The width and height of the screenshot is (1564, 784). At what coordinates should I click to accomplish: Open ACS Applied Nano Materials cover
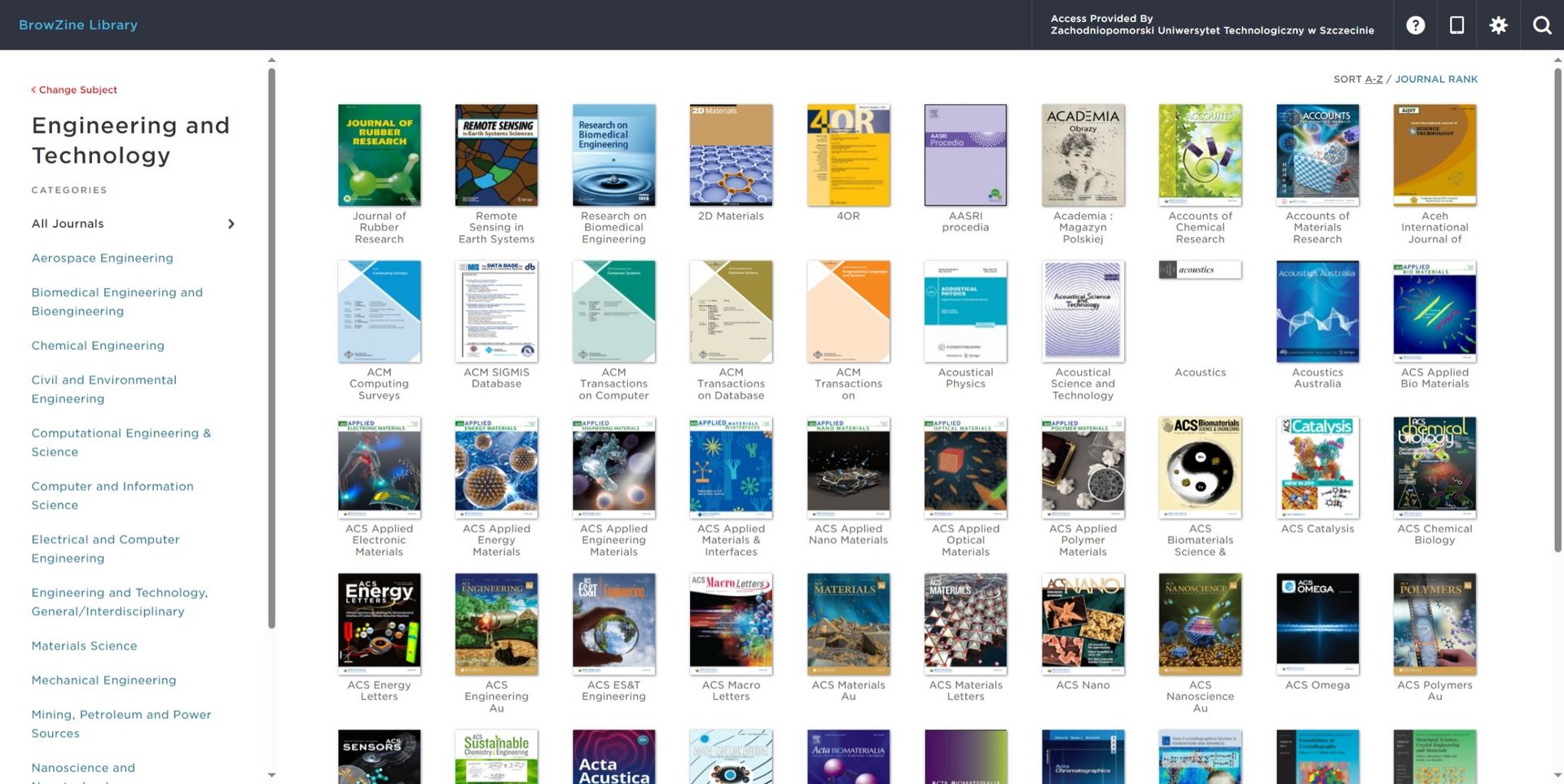pyautogui.click(x=849, y=467)
